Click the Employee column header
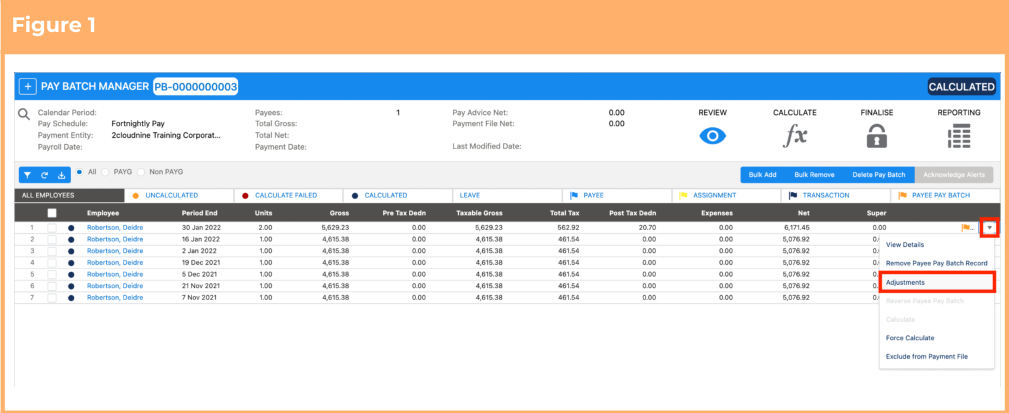The width and height of the screenshot is (1009, 413). coord(103,213)
